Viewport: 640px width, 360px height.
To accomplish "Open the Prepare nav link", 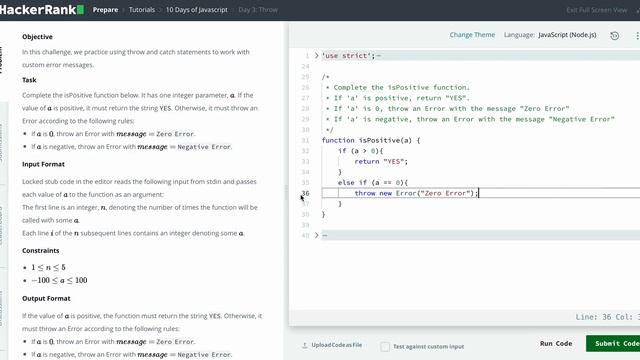I will 105,10.
